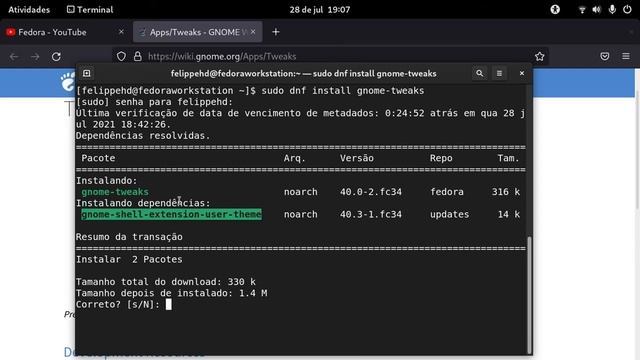Close the Apps/Tweaks - GNOME tab
Viewport: 640px width, 360px height.
click(x=253, y=32)
